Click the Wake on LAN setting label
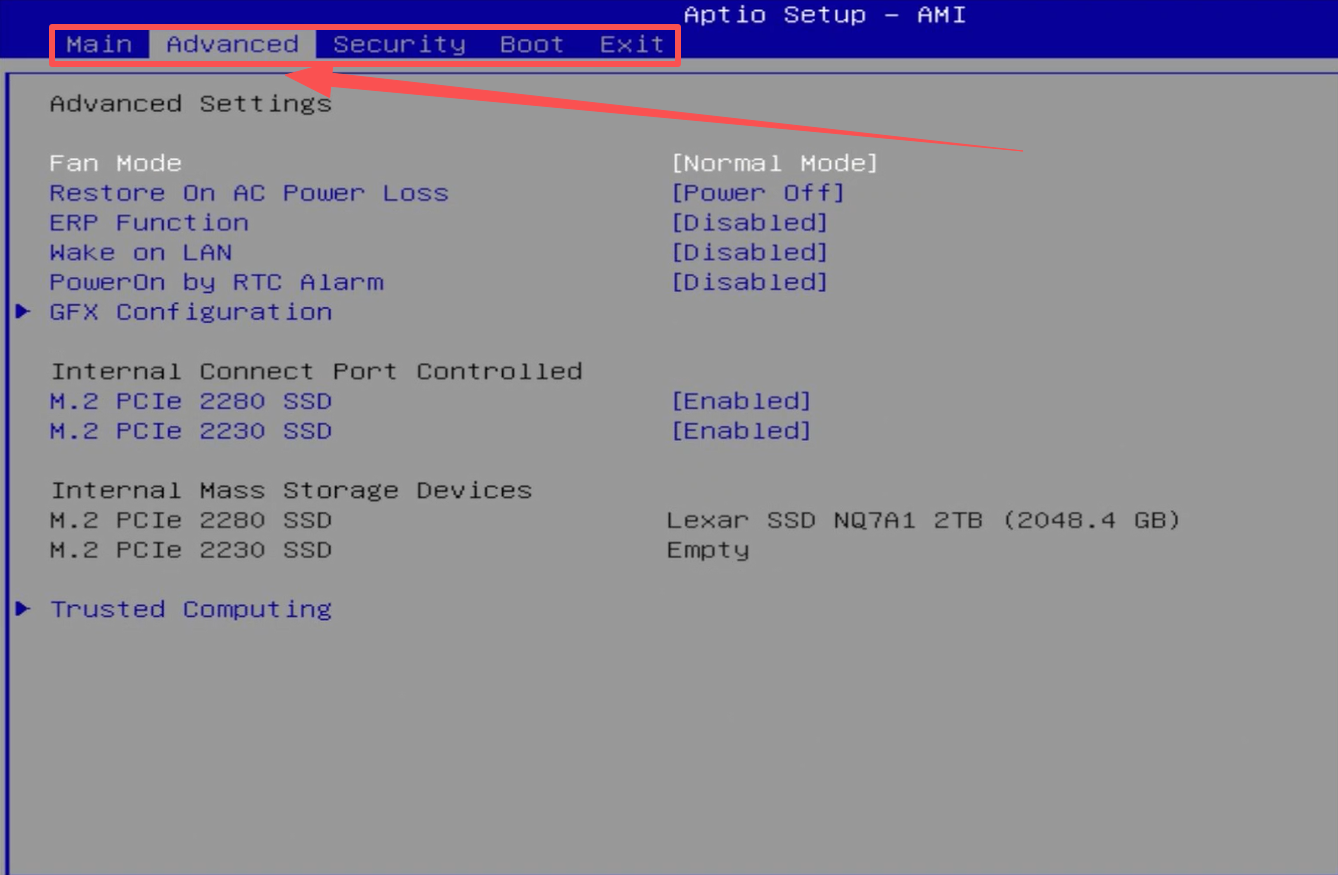This screenshot has height=875, width=1338. click(141, 253)
